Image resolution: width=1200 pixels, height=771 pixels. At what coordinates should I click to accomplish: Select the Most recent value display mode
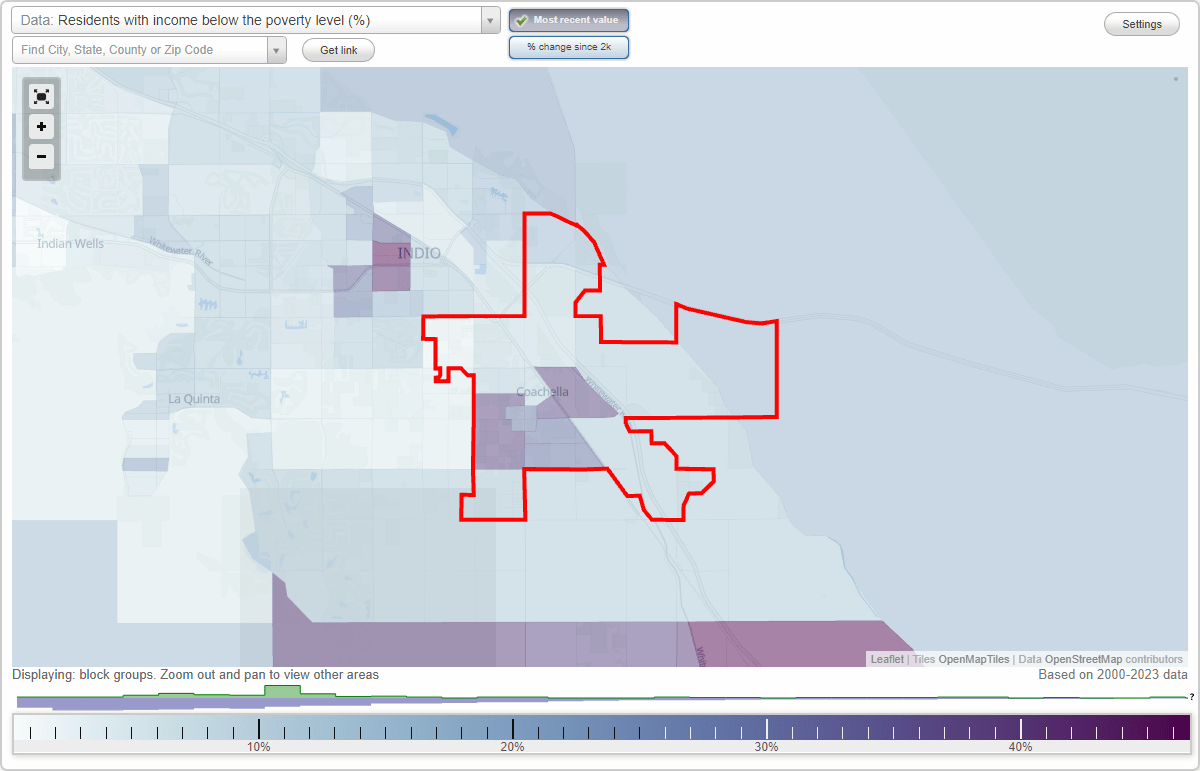(x=568, y=20)
